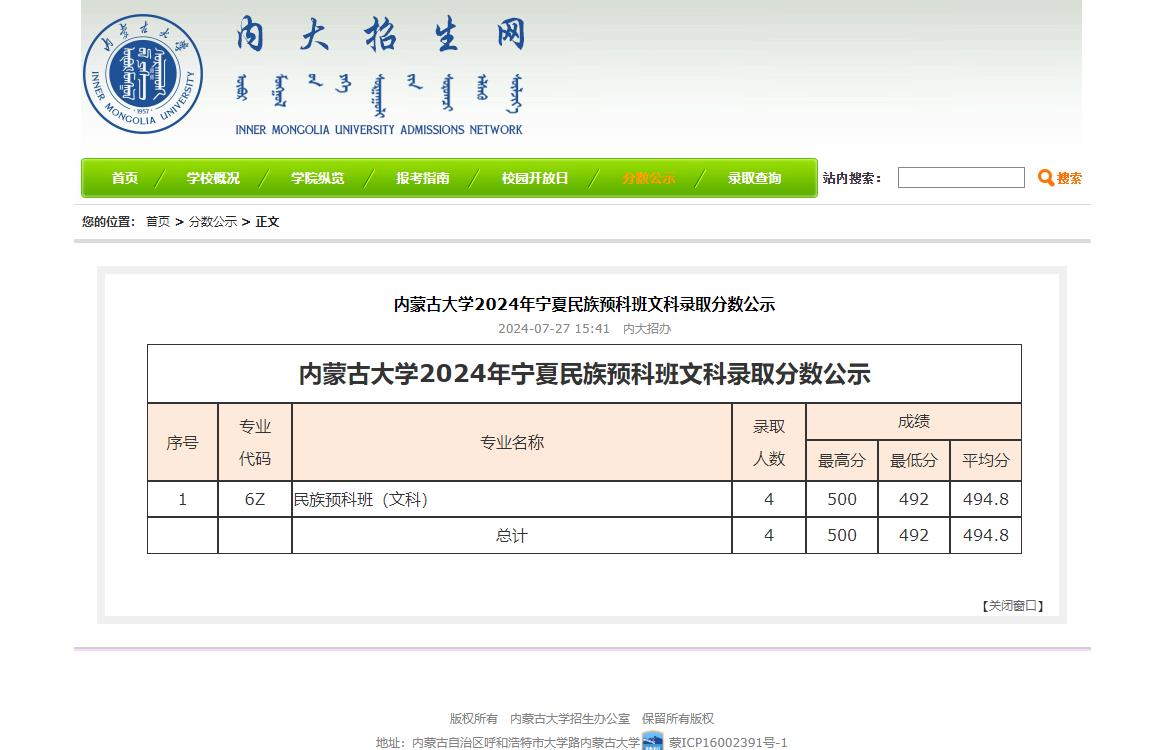The width and height of the screenshot is (1150, 750).
Task: Click the 序号 column header
Action: tap(183, 442)
